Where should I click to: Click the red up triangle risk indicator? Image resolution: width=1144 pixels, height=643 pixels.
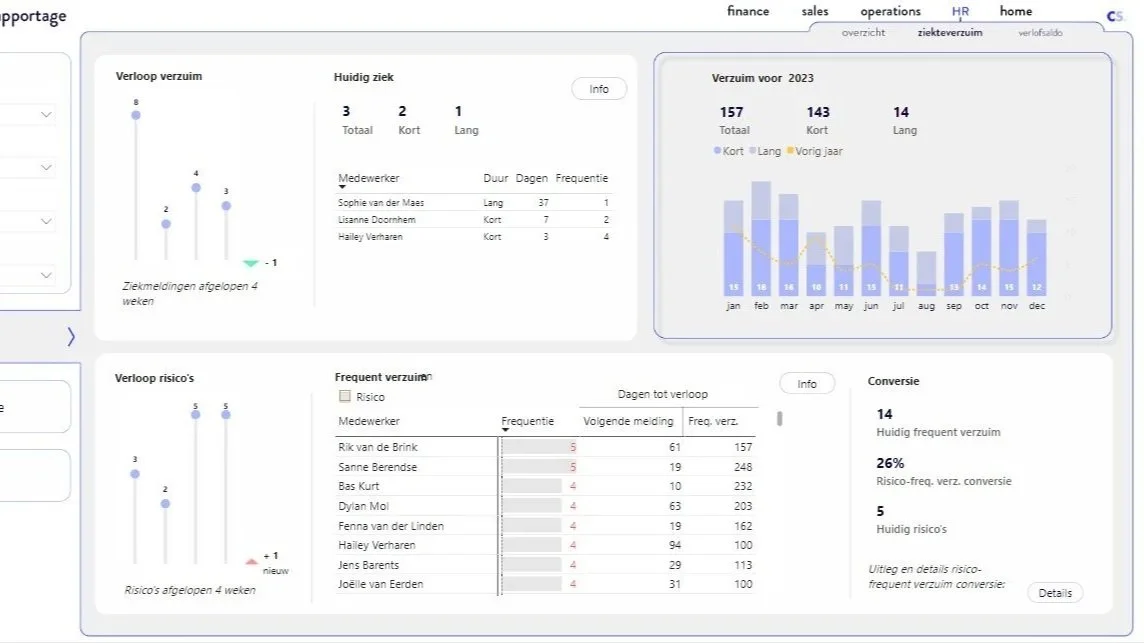(252, 561)
